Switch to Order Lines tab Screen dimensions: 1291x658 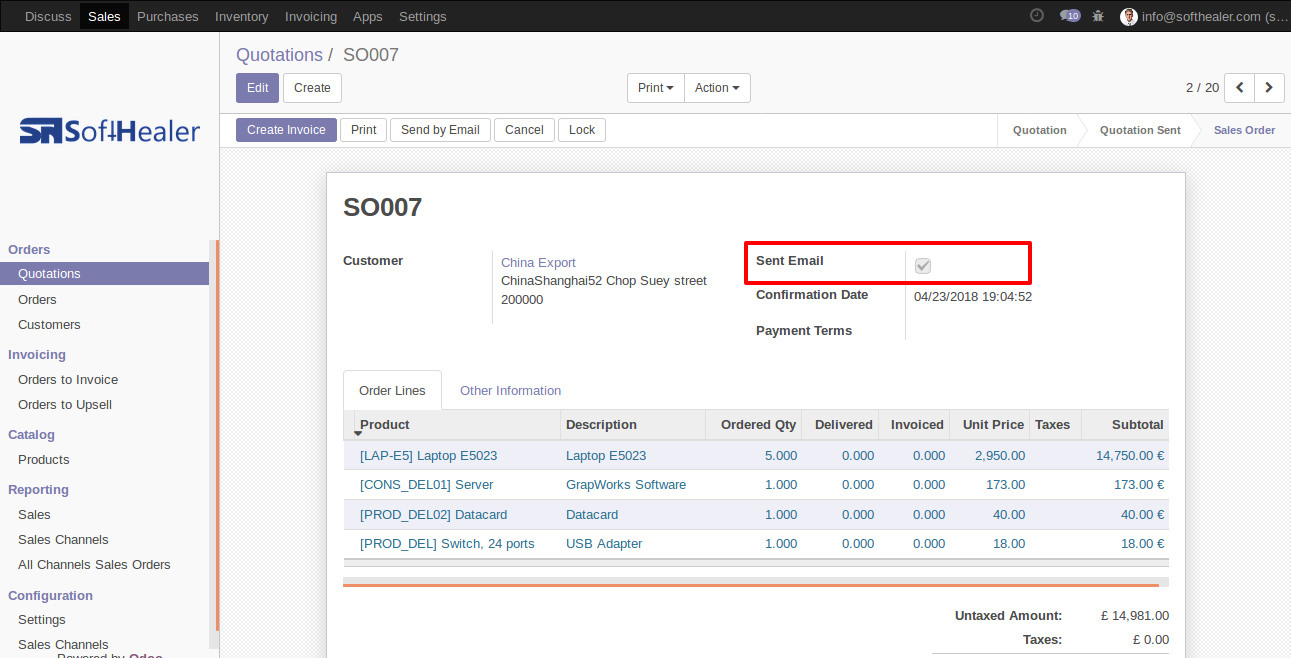click(392, 390)
